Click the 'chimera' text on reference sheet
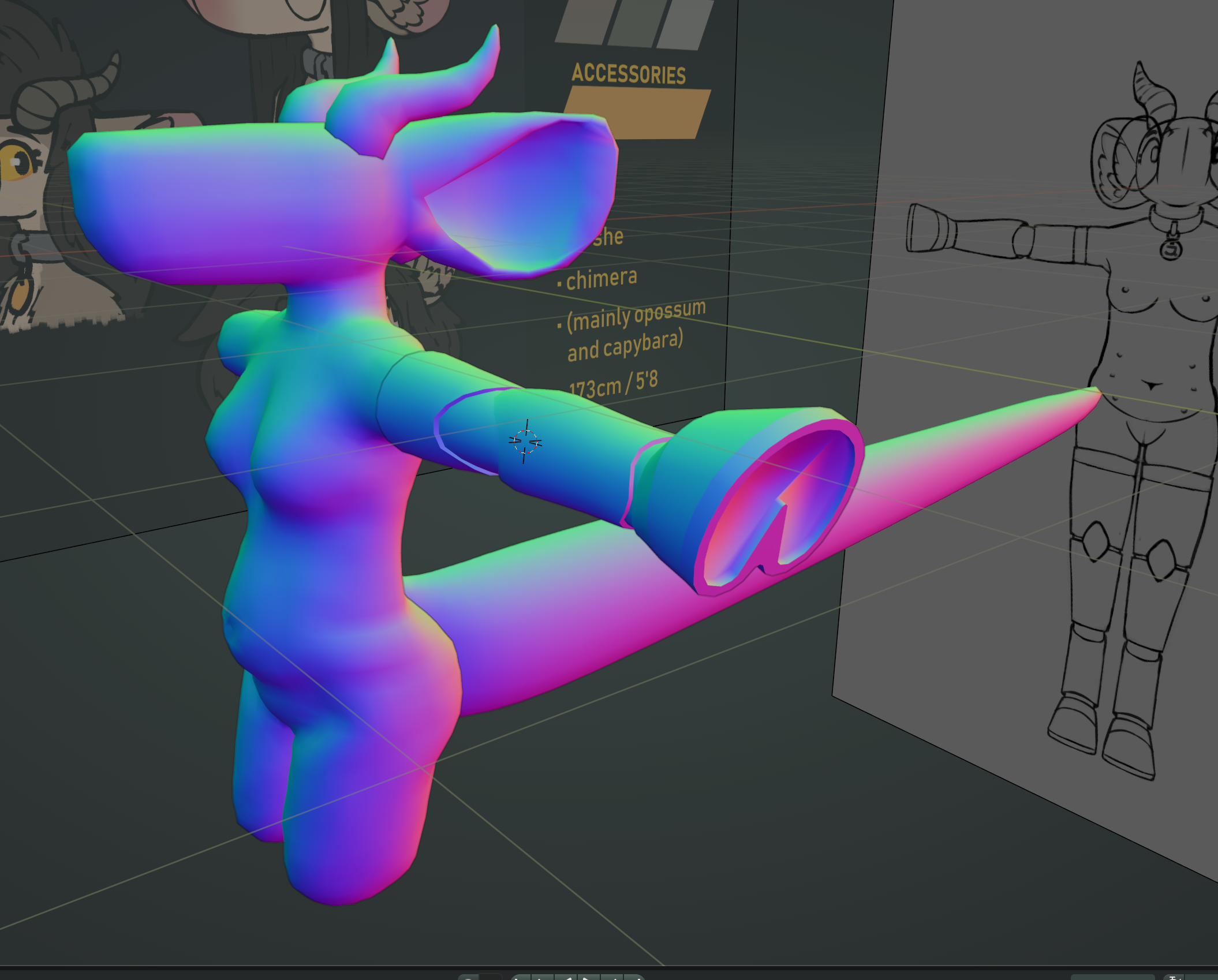Screen dimensions: 1218x980 (601, 279)
